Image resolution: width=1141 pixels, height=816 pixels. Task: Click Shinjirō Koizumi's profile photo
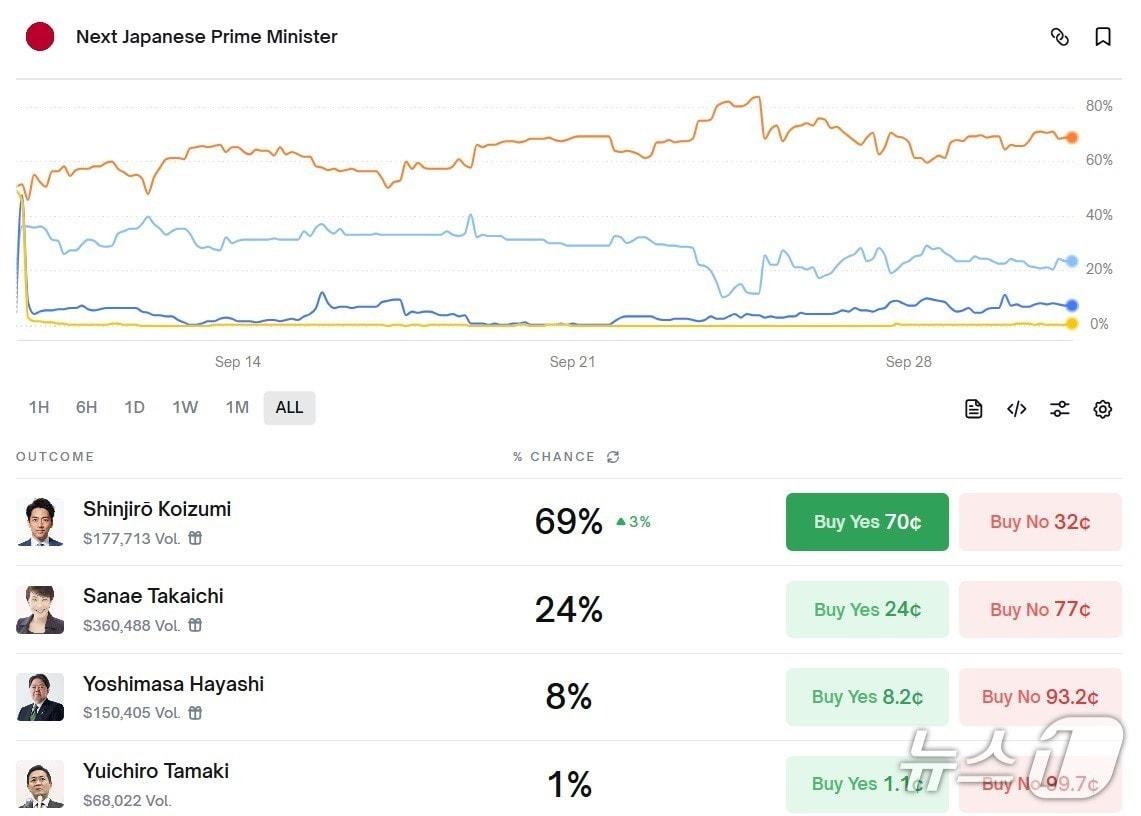[x=40, y=522]
